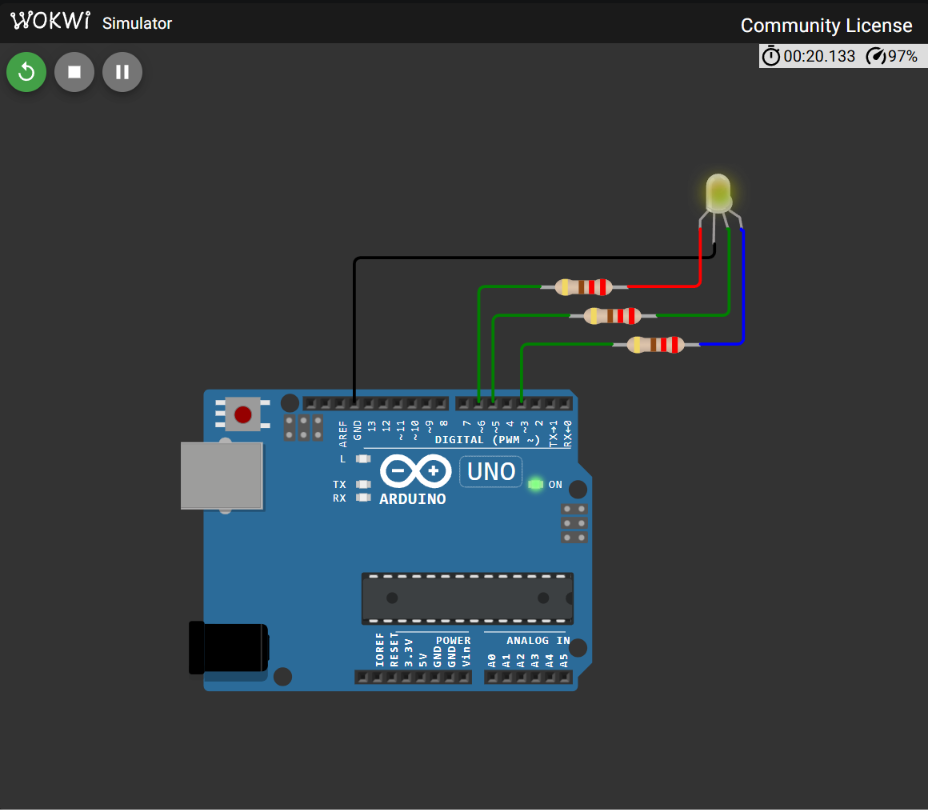Click the ARDUINO text label
The image size is (928, 810).
pos(413,499)
